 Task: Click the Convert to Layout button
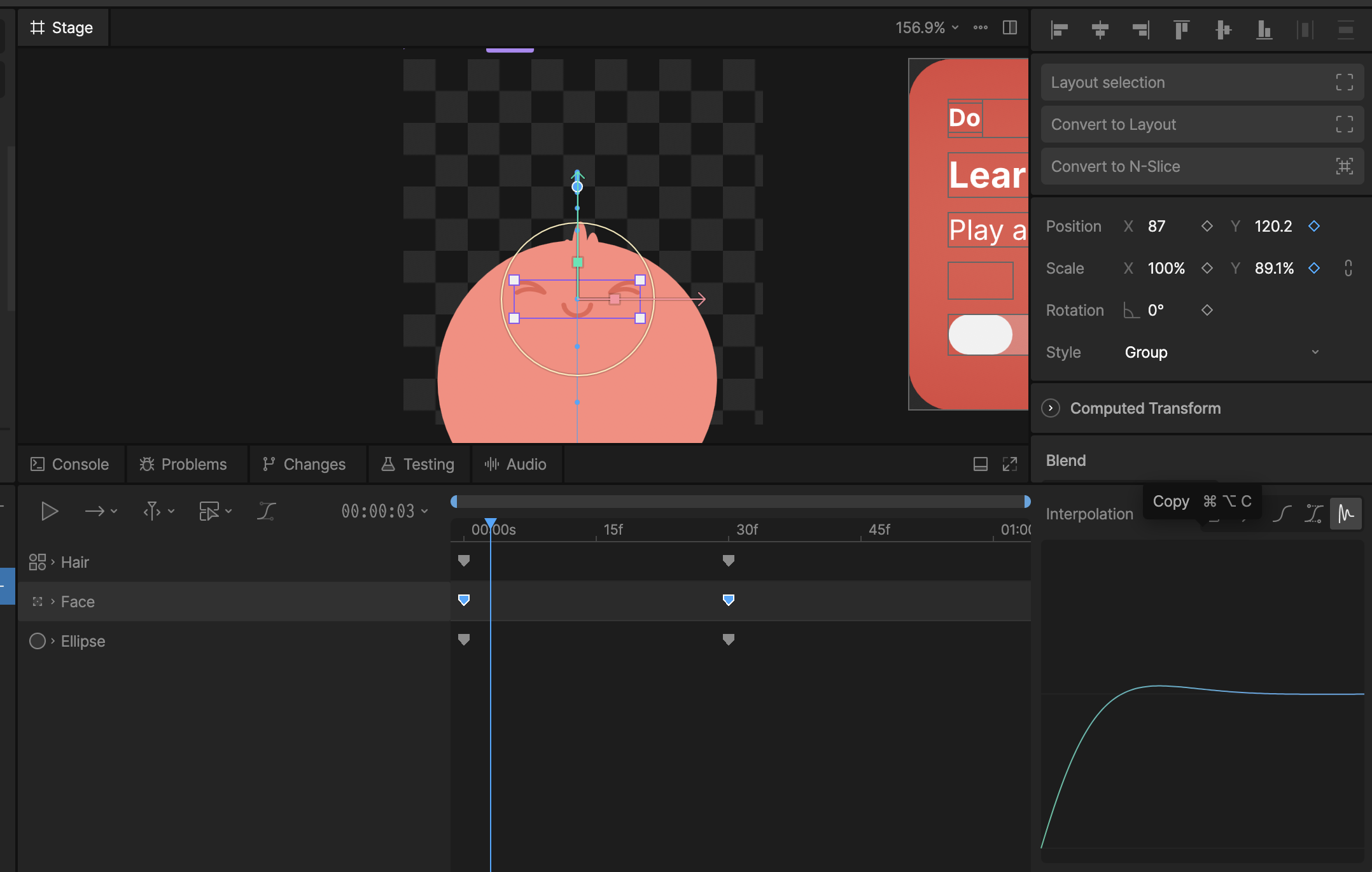[1201, 124]
